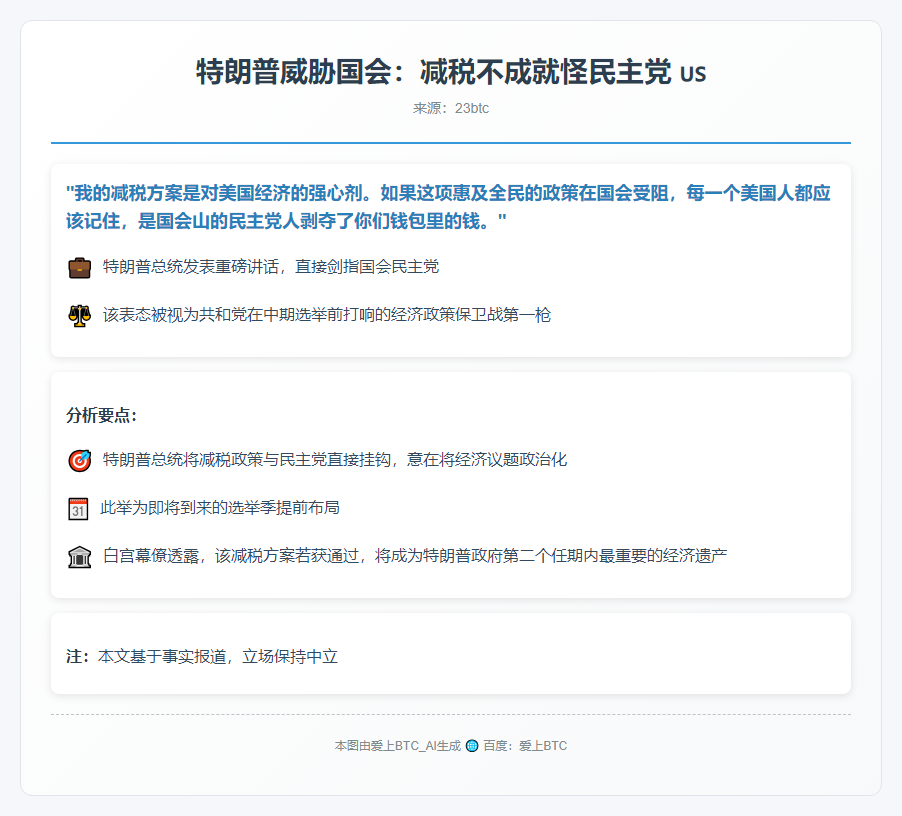Click the source line 来源：23btc
902x816 pixels.
click(451, 108)
